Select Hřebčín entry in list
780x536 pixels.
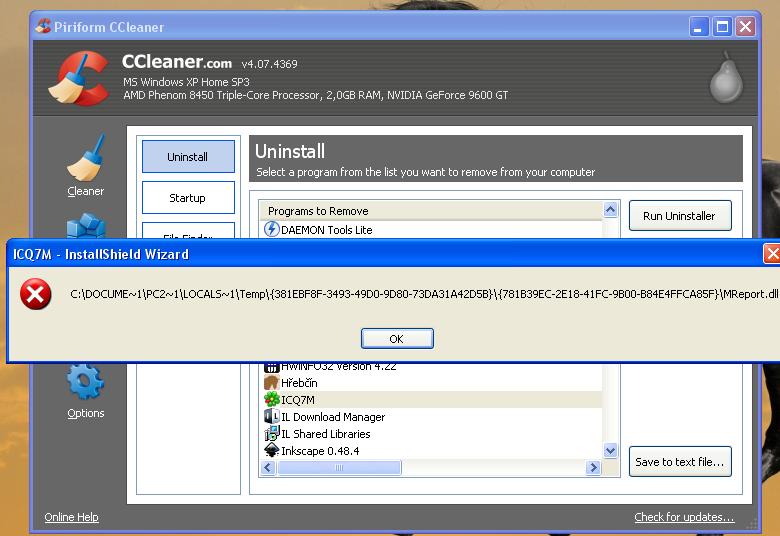coord(430,382)
